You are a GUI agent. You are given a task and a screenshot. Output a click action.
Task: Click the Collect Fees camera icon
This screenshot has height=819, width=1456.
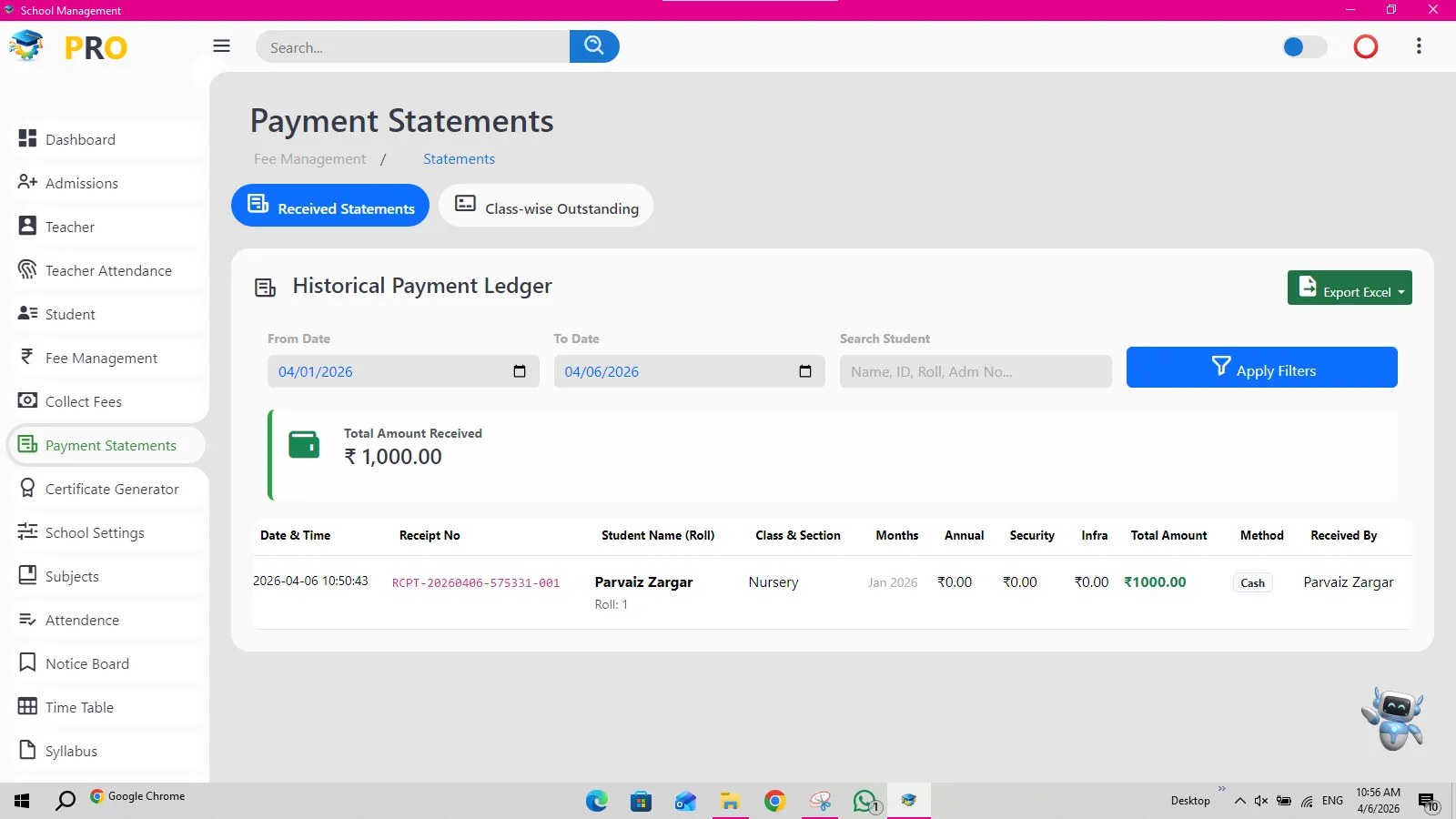point(27,400)
